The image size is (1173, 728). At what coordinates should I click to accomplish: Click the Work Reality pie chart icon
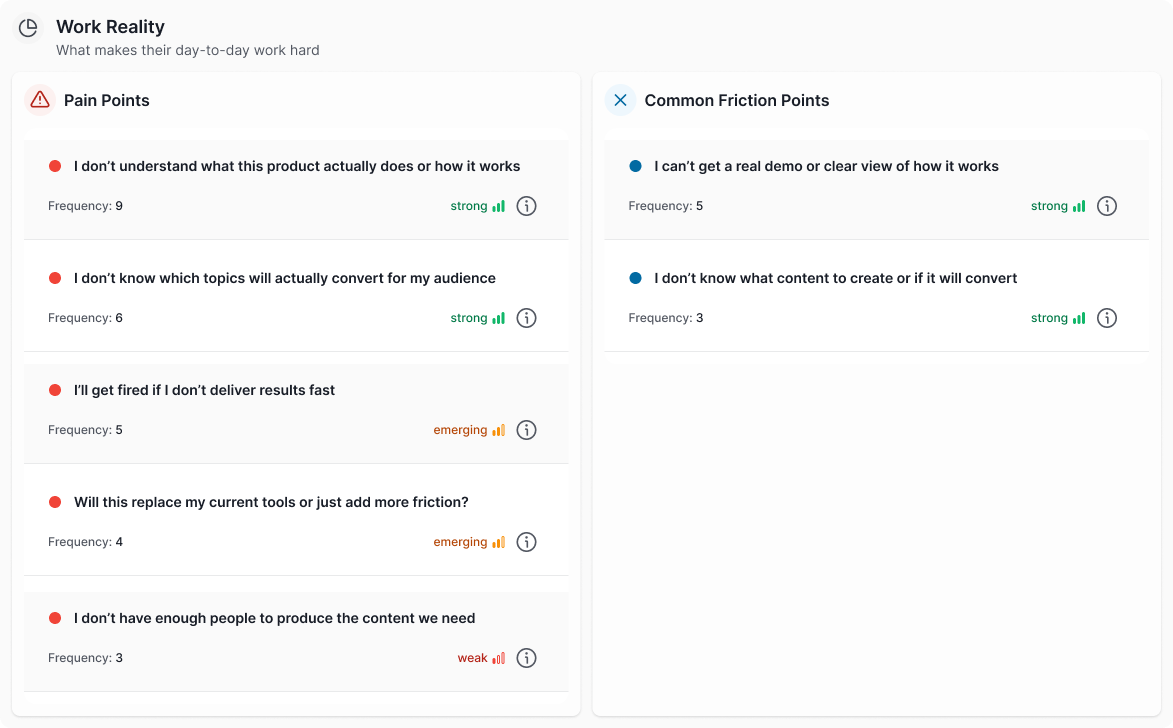[28, 28]
